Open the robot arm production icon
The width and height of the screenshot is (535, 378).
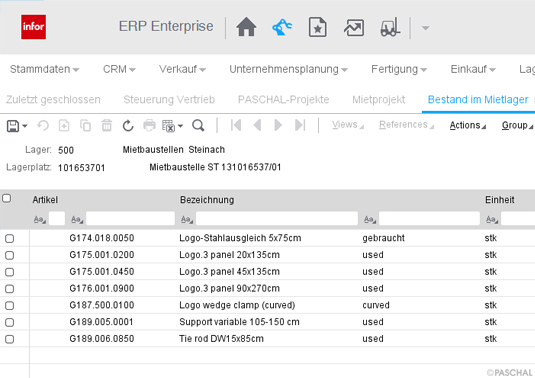coord(282,27)
